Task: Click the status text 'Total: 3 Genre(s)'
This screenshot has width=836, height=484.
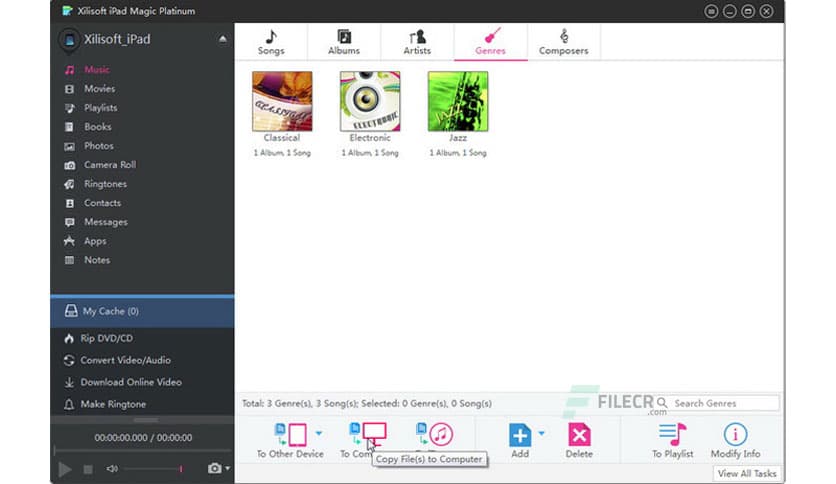Action: 277,404
